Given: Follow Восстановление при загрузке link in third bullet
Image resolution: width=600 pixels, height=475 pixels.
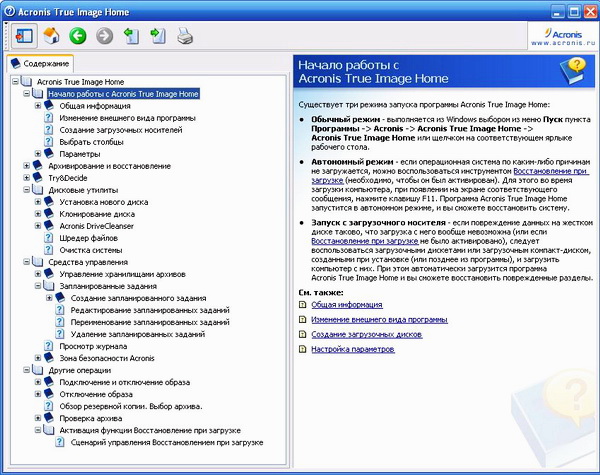Looking at the screenshot, I should click(365, 241).
